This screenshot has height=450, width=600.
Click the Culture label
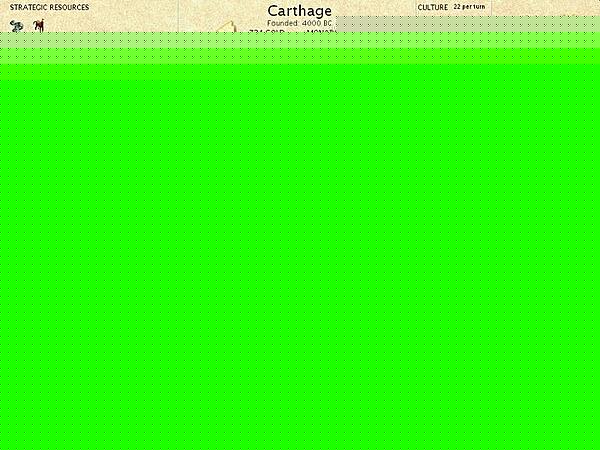[433, 7]
